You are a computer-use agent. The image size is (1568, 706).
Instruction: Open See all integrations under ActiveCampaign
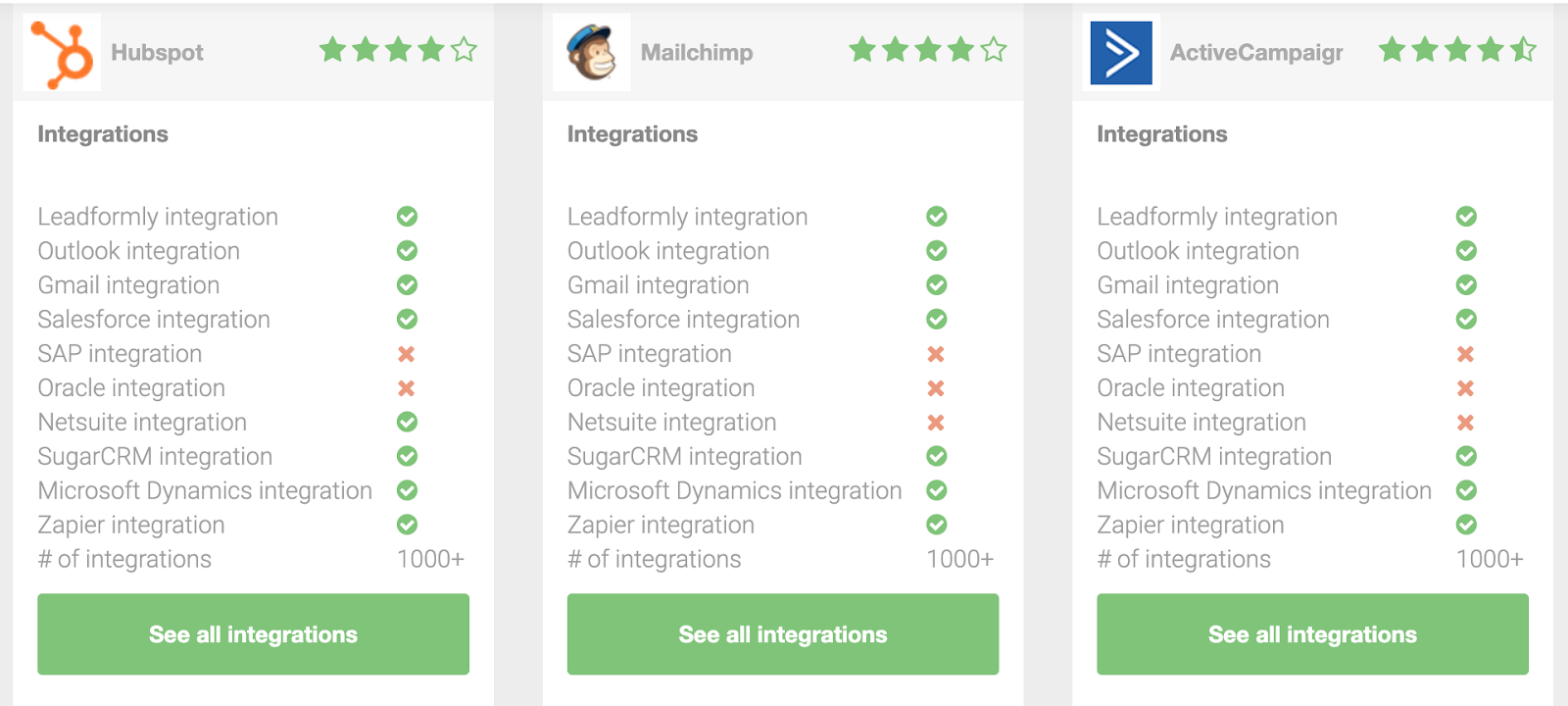1312,634
